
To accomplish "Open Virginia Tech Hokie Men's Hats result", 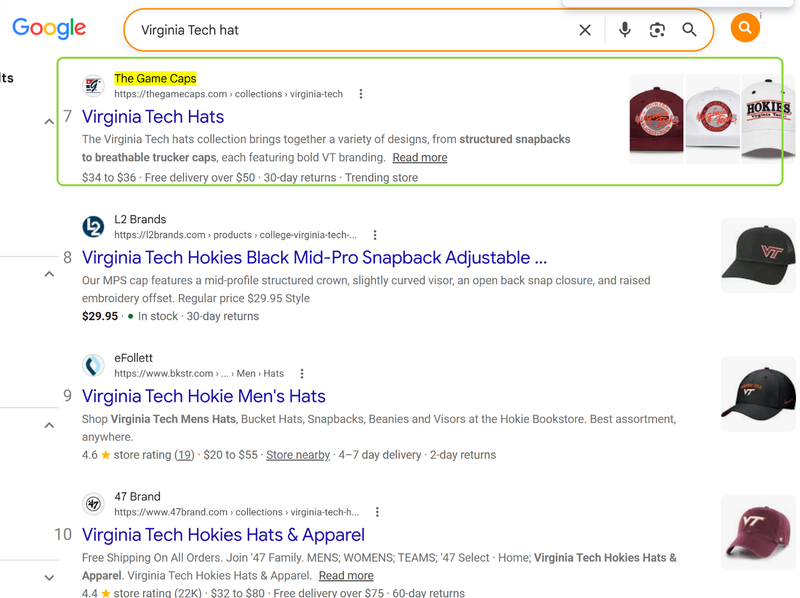I will pos(204,396).
